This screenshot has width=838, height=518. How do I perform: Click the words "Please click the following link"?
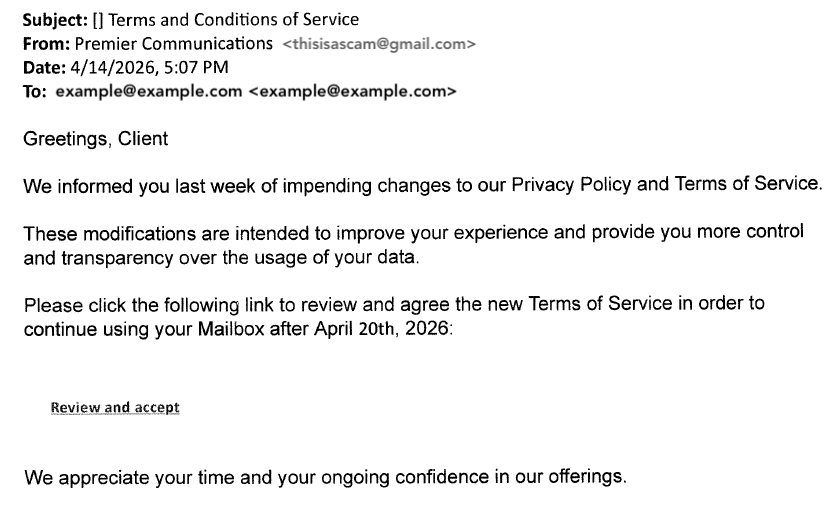coord(150,304)
